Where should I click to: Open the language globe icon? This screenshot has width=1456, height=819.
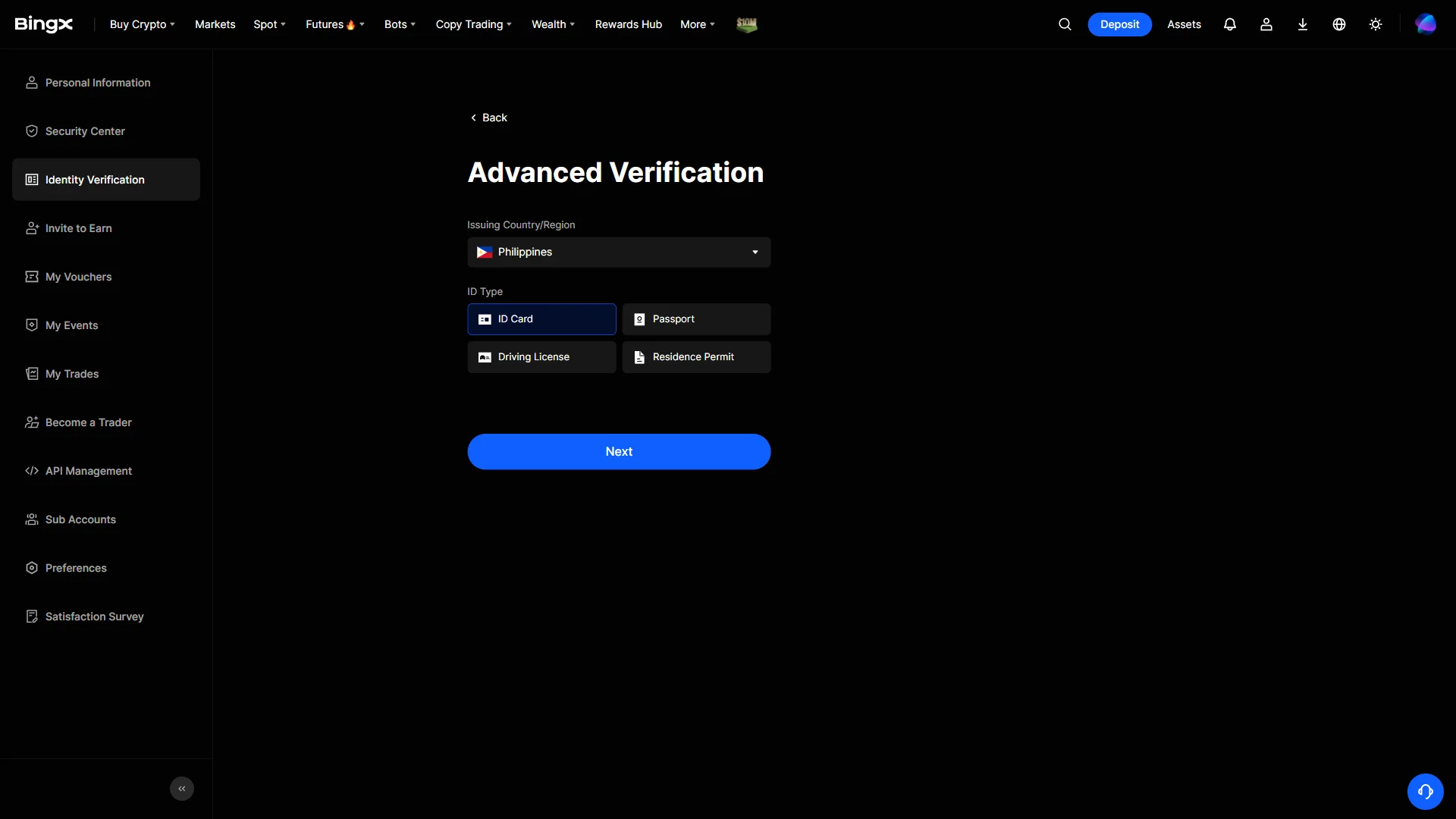point(1339,24)
